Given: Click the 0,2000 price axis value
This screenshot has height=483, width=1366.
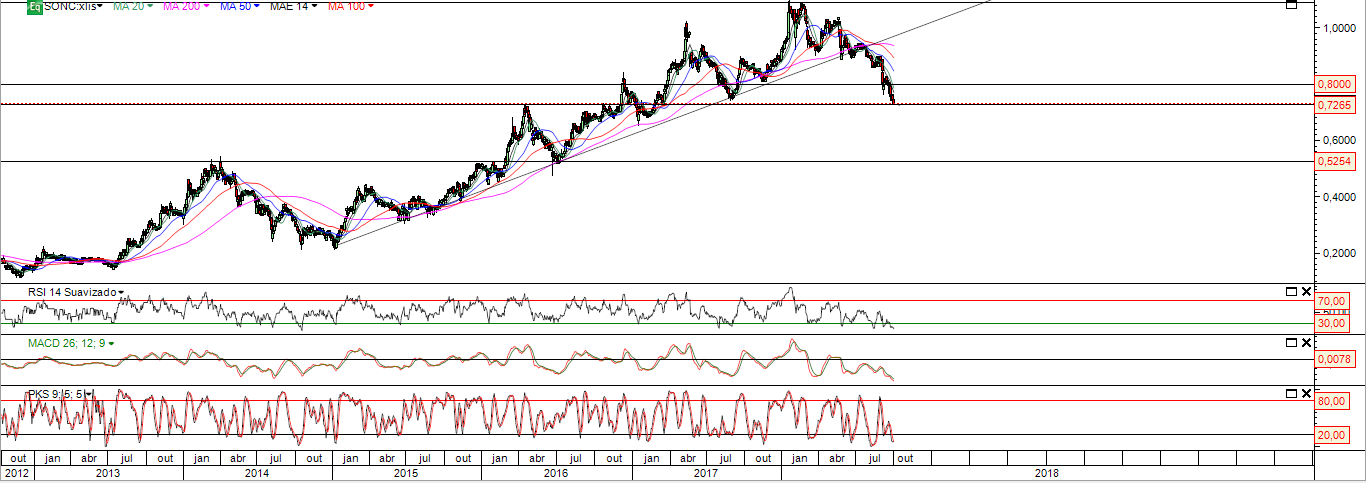Looking at the screenshot, I should 1339,253.
